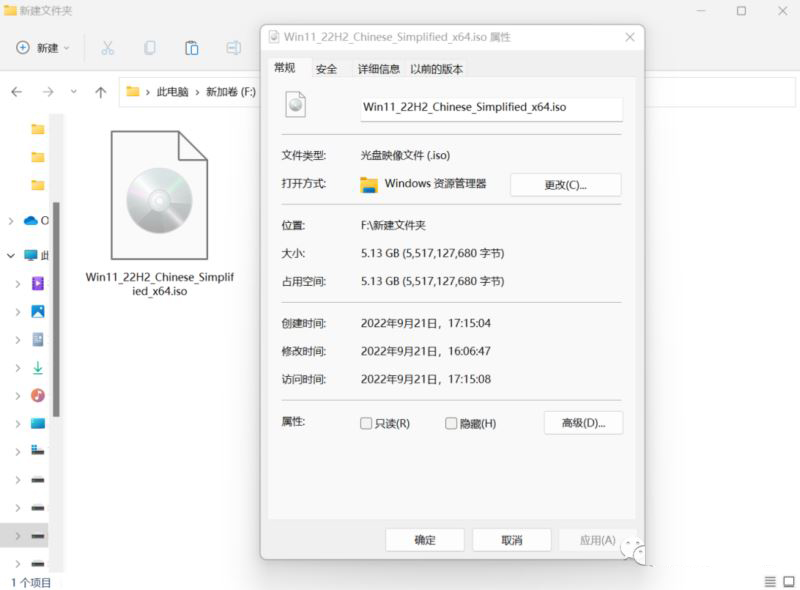800x590 pixels.
Task: Open recent locations dropdown chevron
Action: point(73,92)
